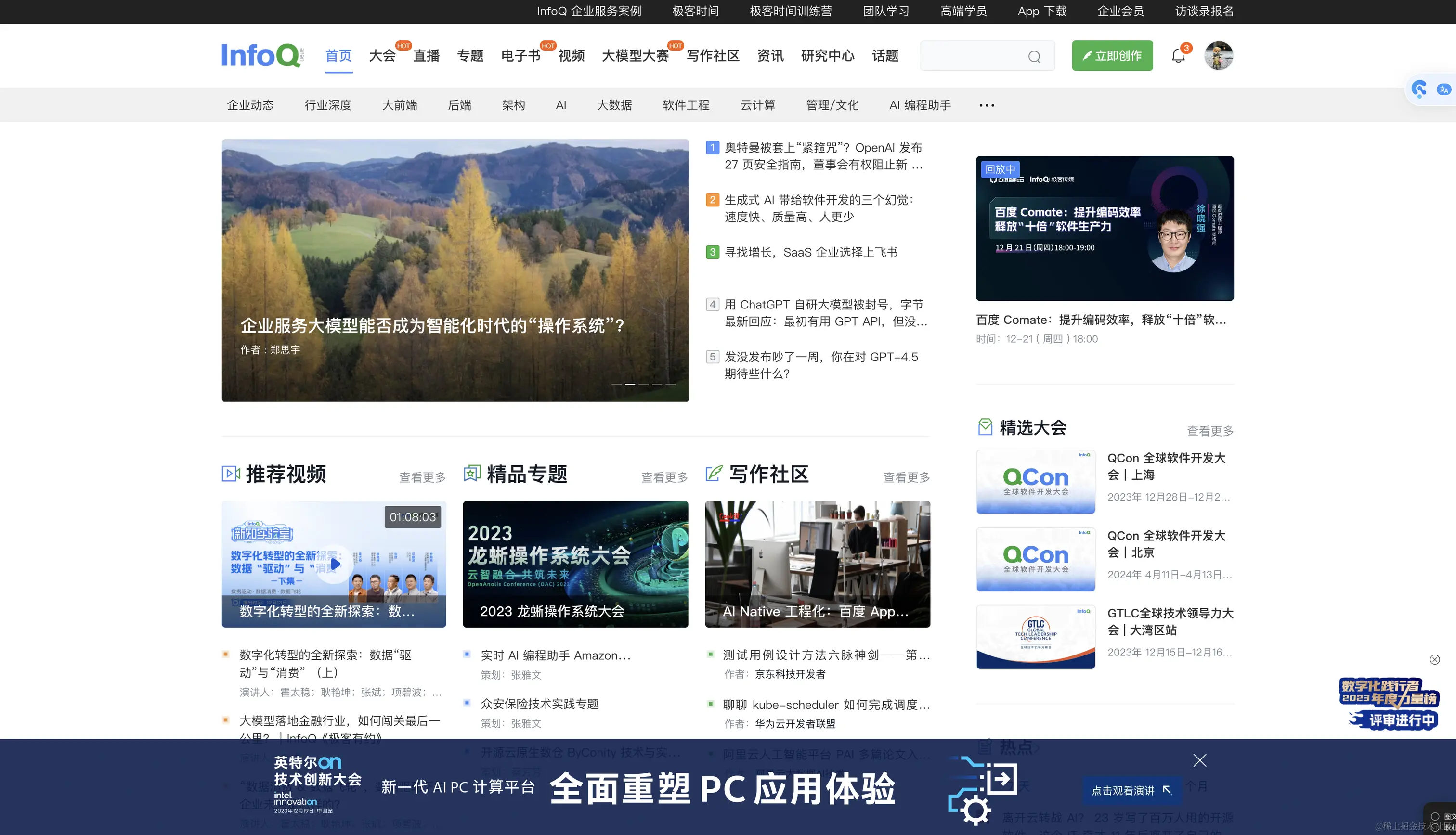Image resolution: width=1456 pixels, height=835 pixels.
Task: Play the 数字化转型的全新探索 video
Action: [335, 564]
